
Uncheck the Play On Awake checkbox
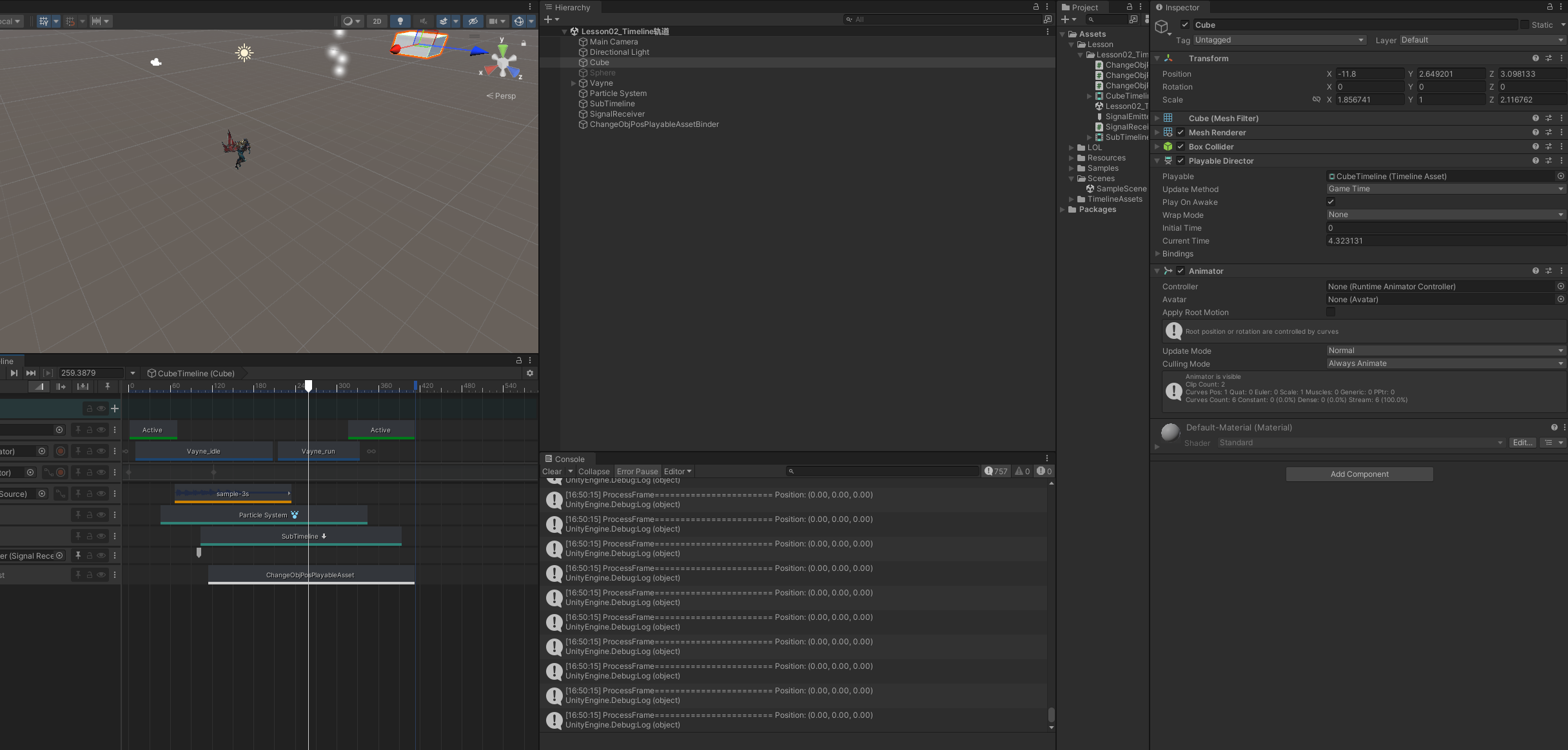tap(1331, 202)
